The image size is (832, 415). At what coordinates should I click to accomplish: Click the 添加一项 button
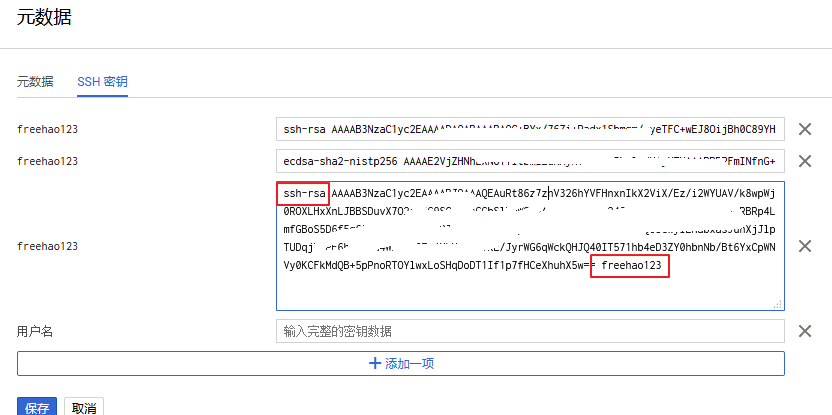(x=401, y=364)
